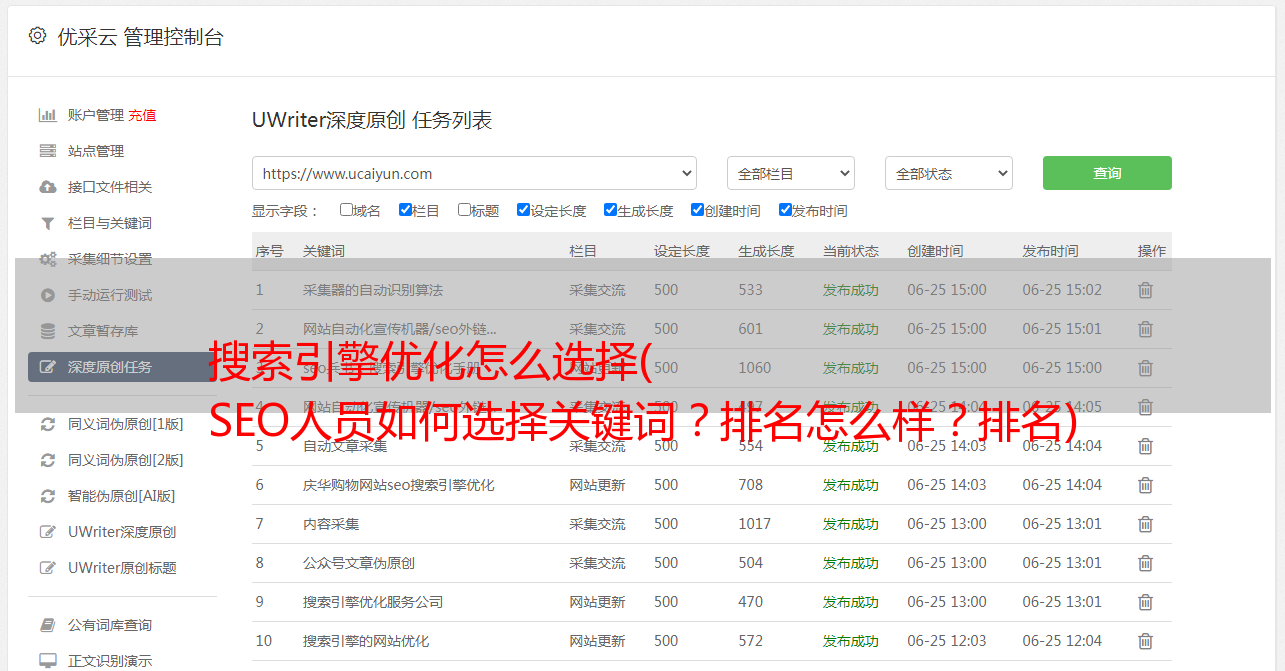1285x671 pixels.
Task: Click the 当前状态 column header
Action: pyautogui.click(x=851, y=251)
